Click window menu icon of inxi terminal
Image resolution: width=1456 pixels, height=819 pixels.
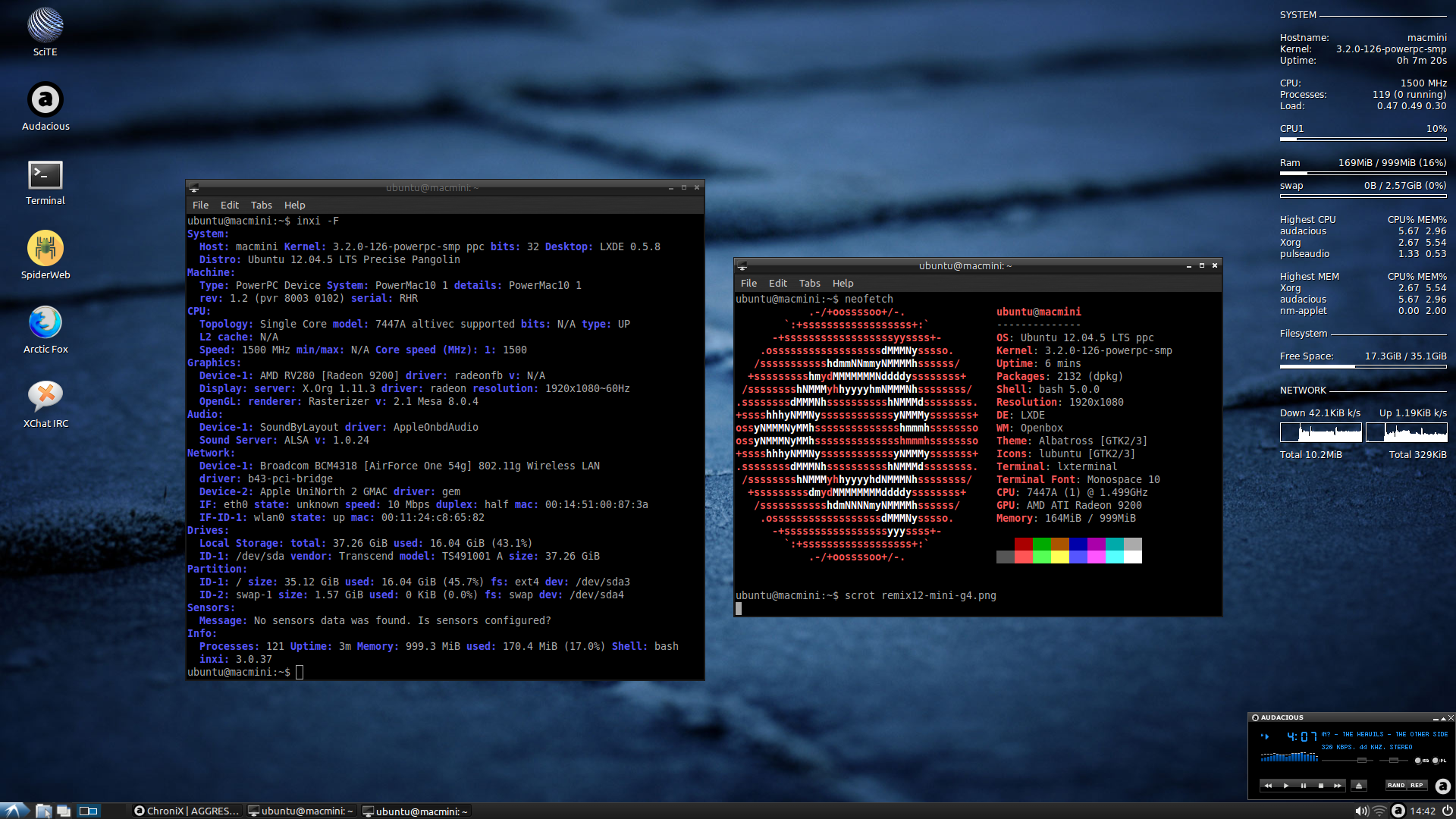coord(194,188)
